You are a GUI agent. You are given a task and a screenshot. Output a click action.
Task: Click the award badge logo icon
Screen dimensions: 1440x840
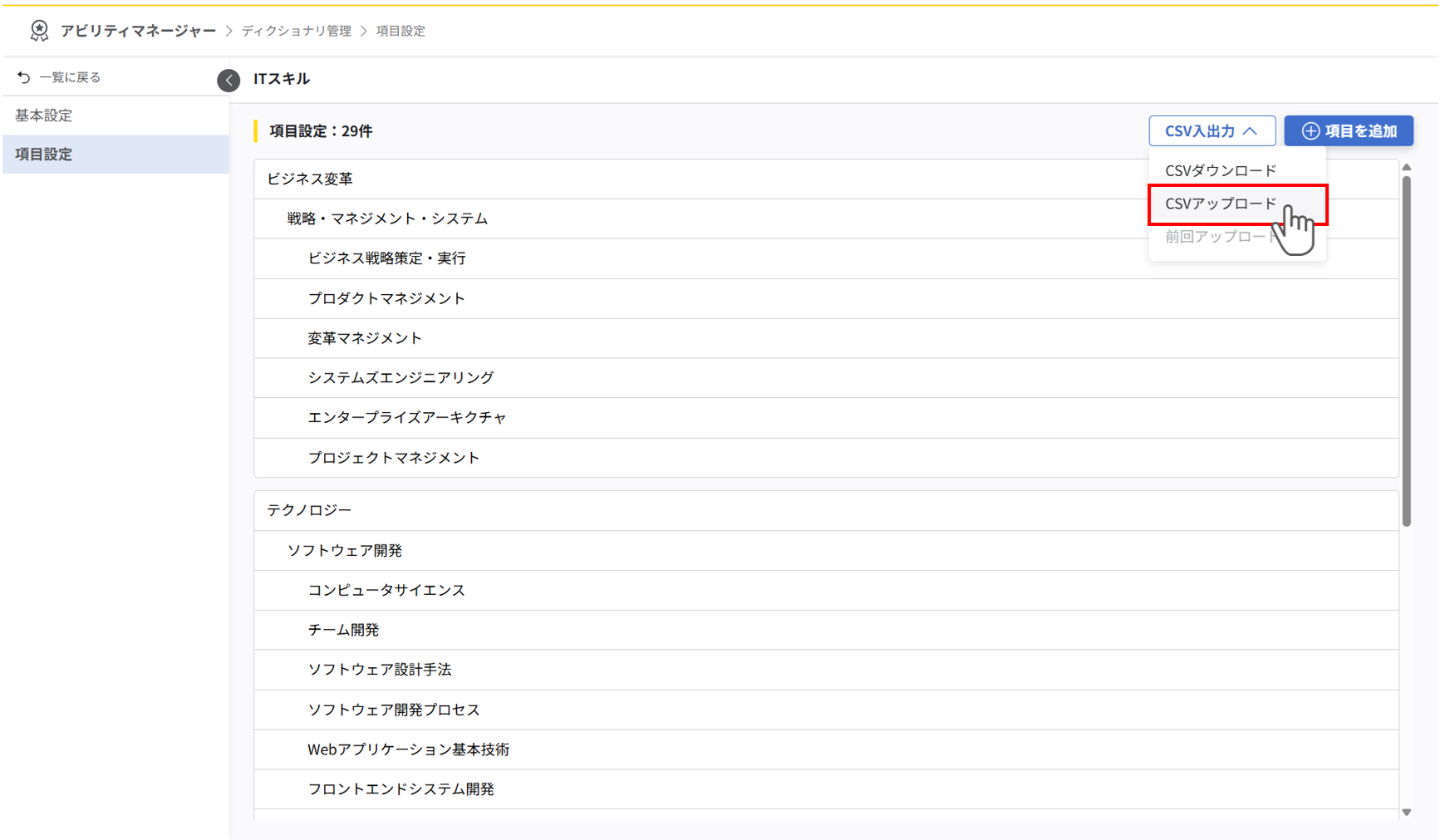coord(39,30)
